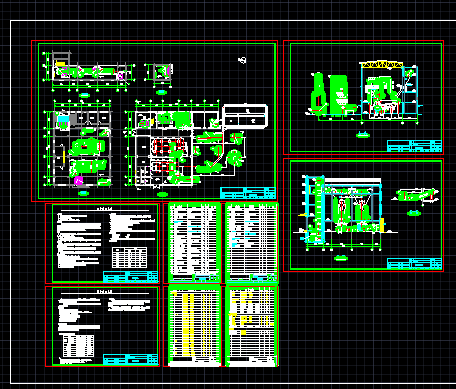Select the long strip plan at the top of the floor plan sheet

coord(89,71)
